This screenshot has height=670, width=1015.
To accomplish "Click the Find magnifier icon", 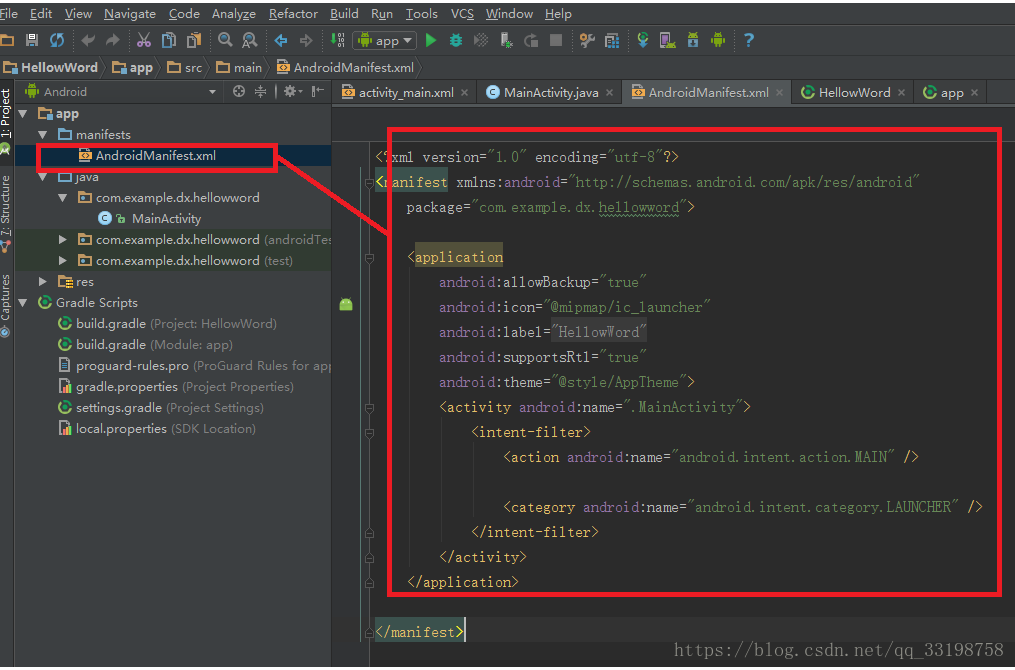I will click(225, 40).
